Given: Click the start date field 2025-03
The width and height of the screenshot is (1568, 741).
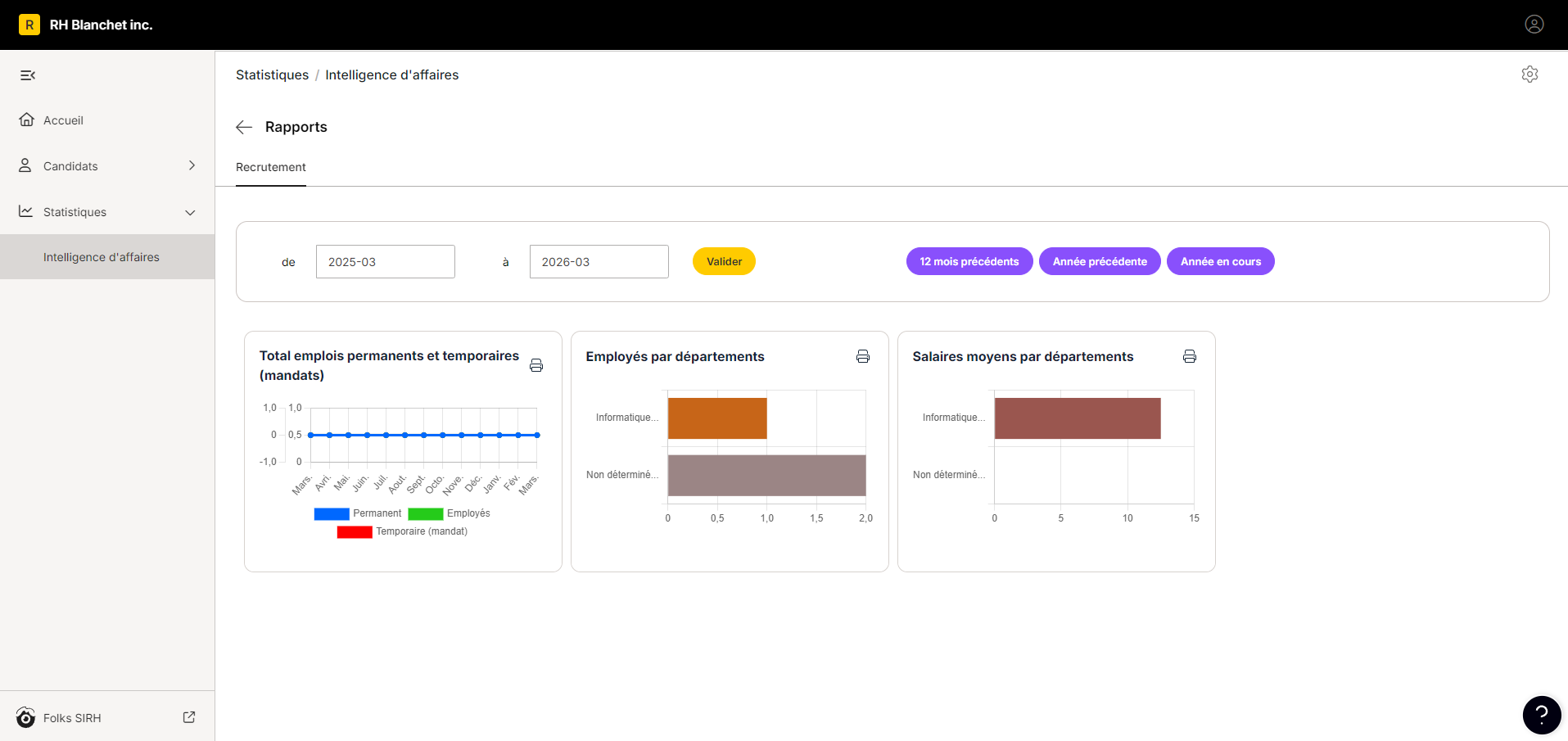Looking at the screenshot, I should tap(386, 262).
